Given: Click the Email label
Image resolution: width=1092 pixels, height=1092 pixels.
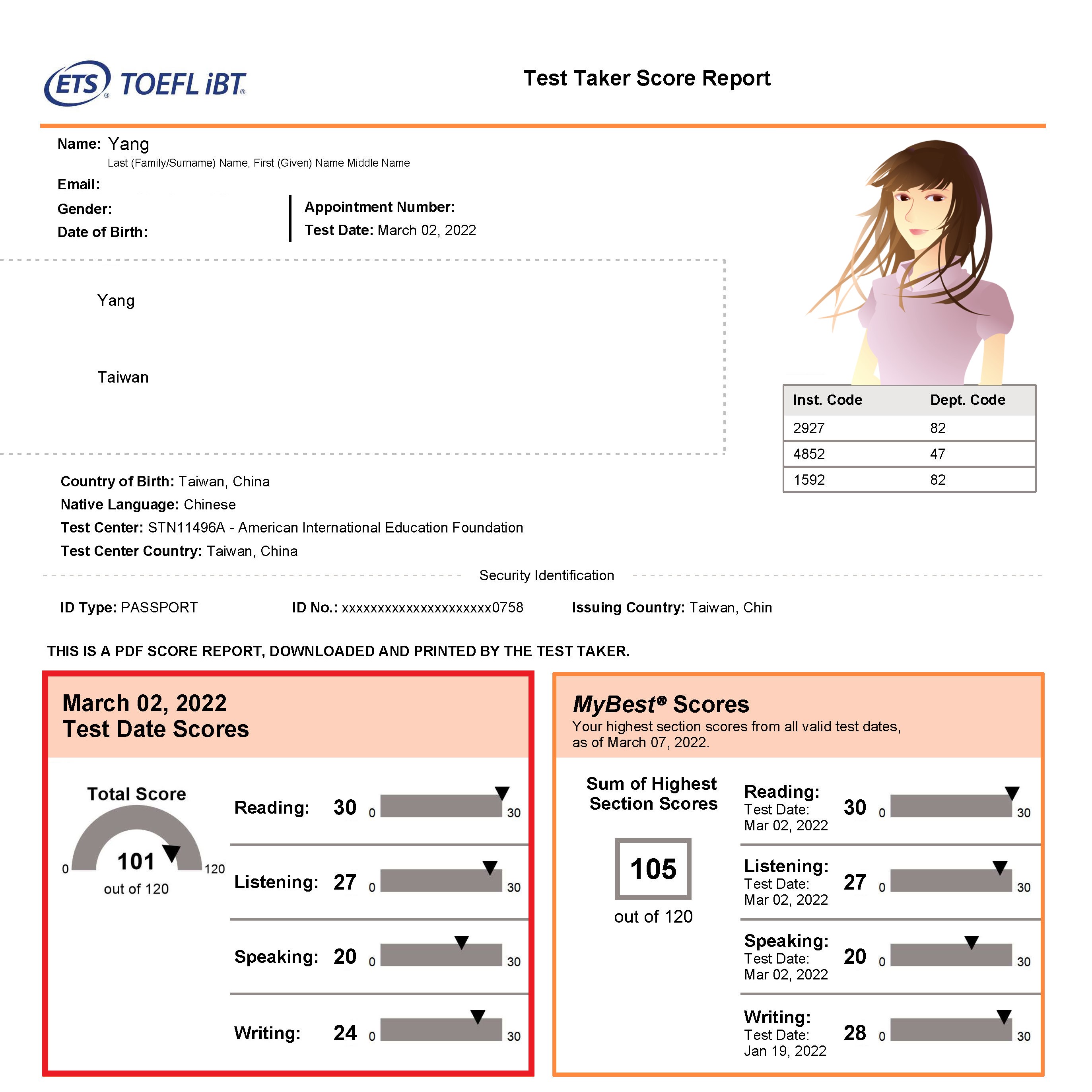Looking at the screenshot, I should coord(79,184).
